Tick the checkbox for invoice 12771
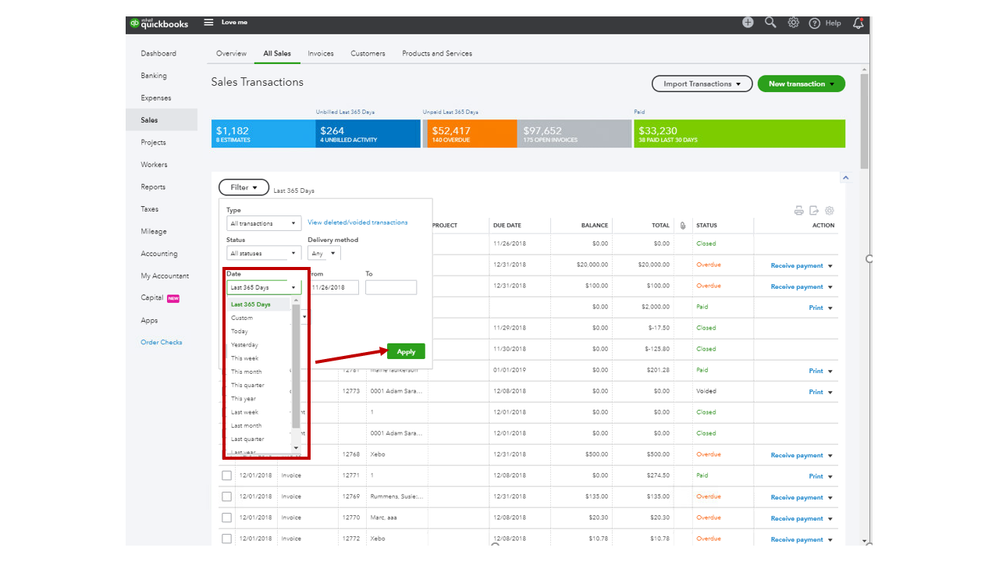Viewport: 999px width, 562px height. coord(227,475)
